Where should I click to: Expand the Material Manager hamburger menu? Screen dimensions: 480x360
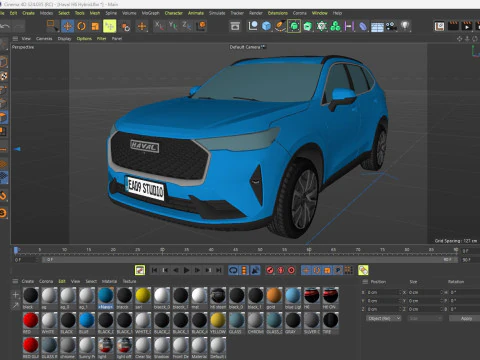coord(15,281)
